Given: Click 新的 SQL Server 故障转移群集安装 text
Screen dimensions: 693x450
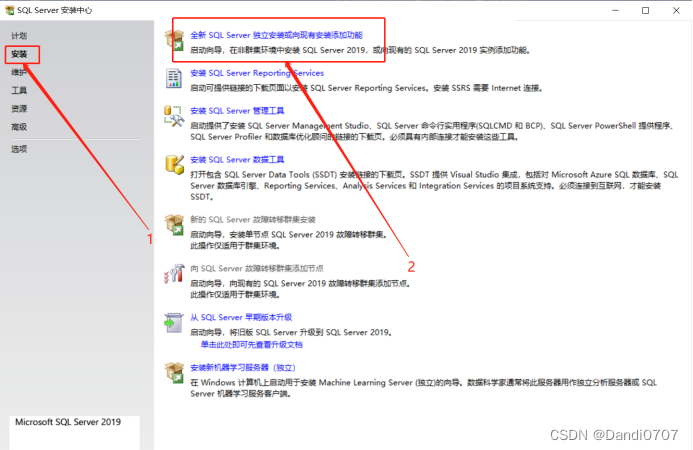Looking at the screenshot, I should (253, 220).
